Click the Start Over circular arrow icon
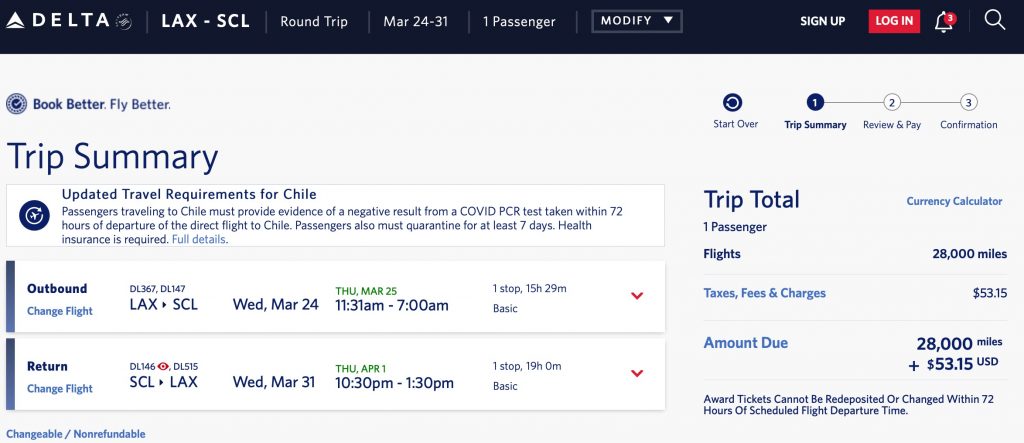 (x=733, y=103)
